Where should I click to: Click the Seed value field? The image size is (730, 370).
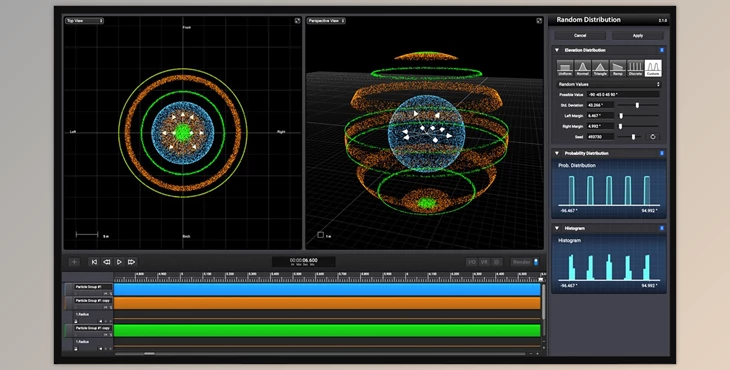pos(601,137)
